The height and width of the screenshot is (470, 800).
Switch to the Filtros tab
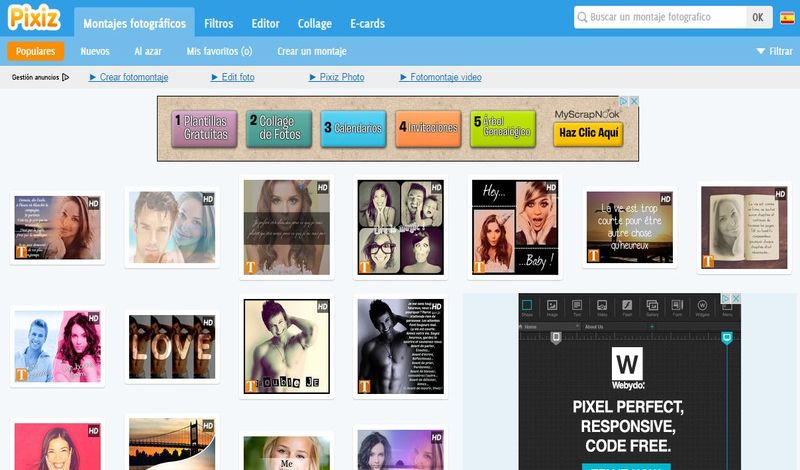[218, 23]
